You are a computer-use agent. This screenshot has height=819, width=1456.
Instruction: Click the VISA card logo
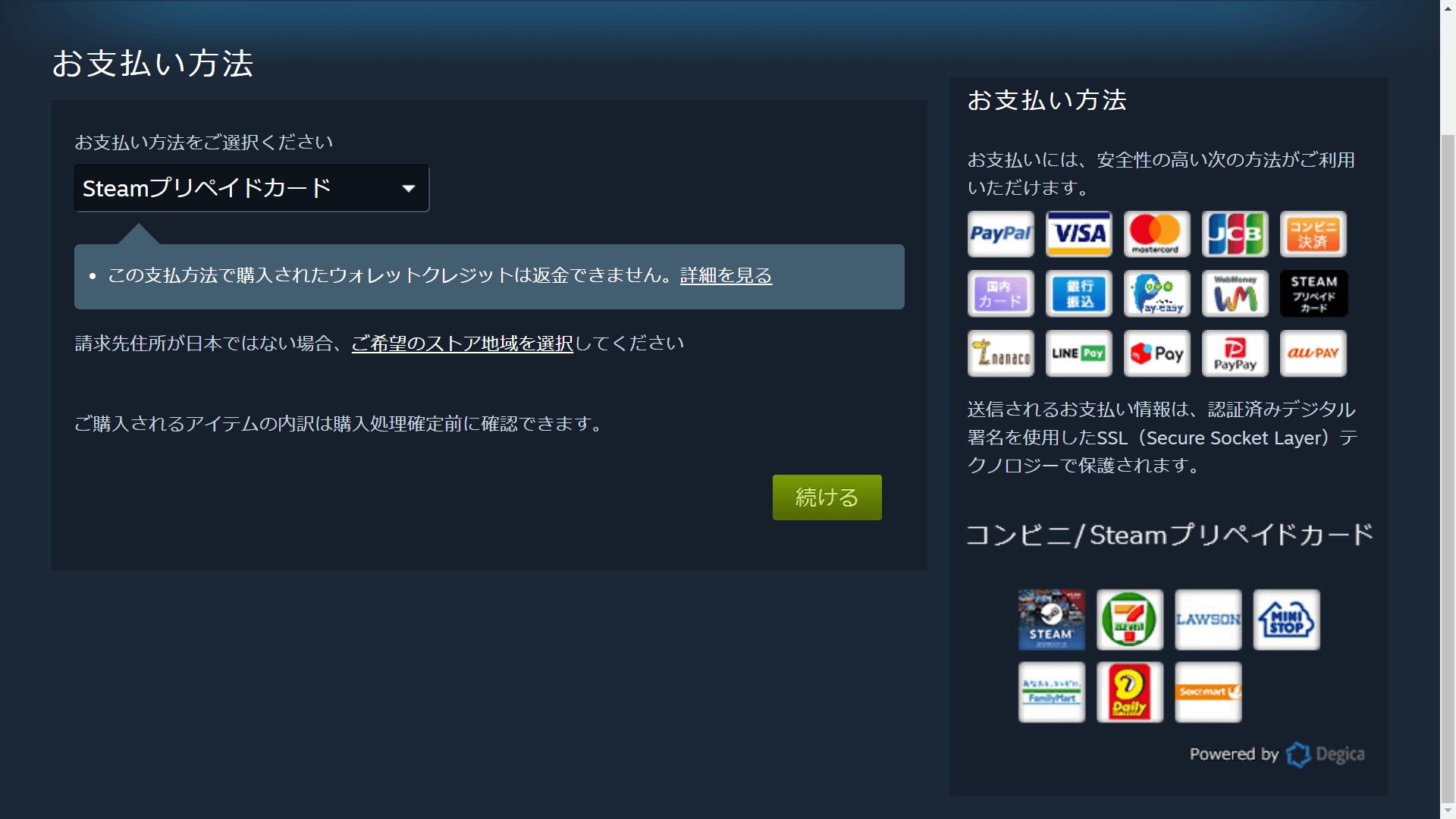(1078, 234)
